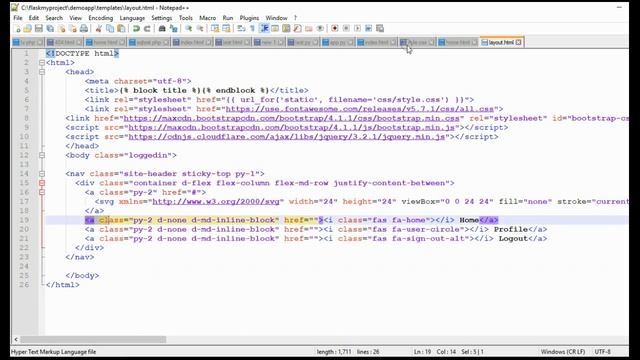Click the Open file folder icon
Image resolution: width=640 pixels, height=360 pixels.
pyautogui.click(x=27, y=29)
